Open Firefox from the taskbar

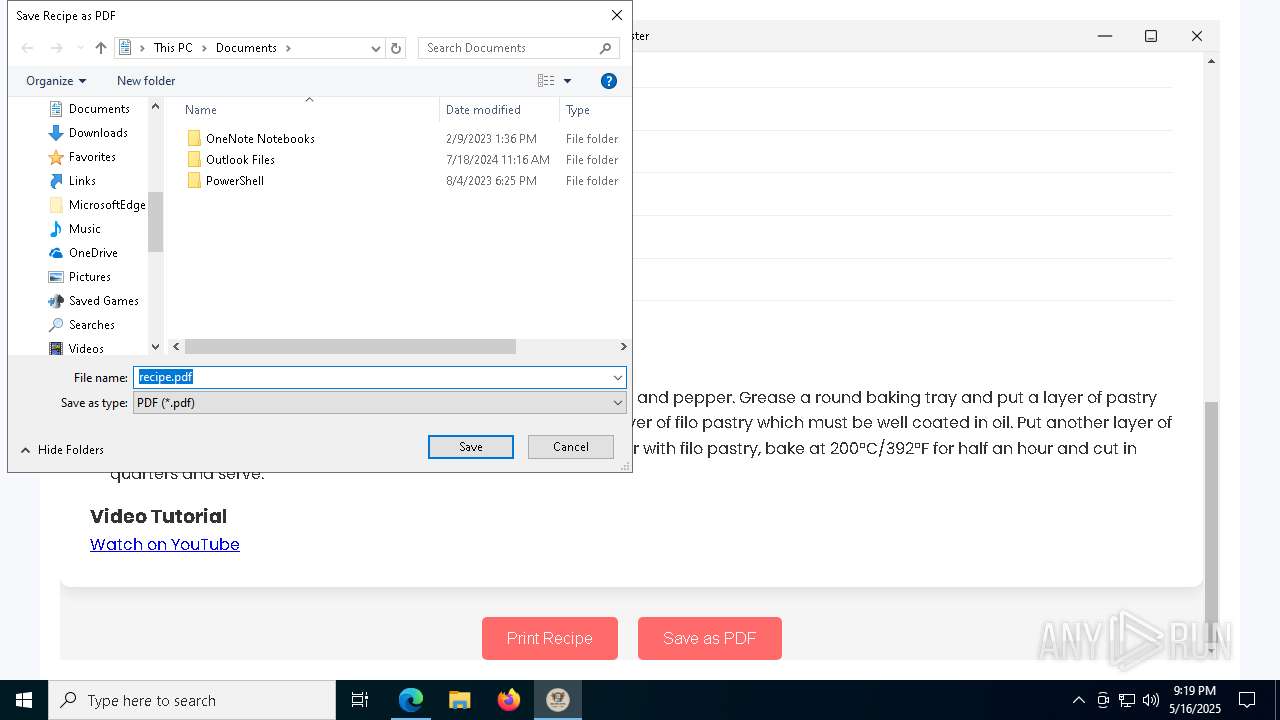click(x=508, y=700)
